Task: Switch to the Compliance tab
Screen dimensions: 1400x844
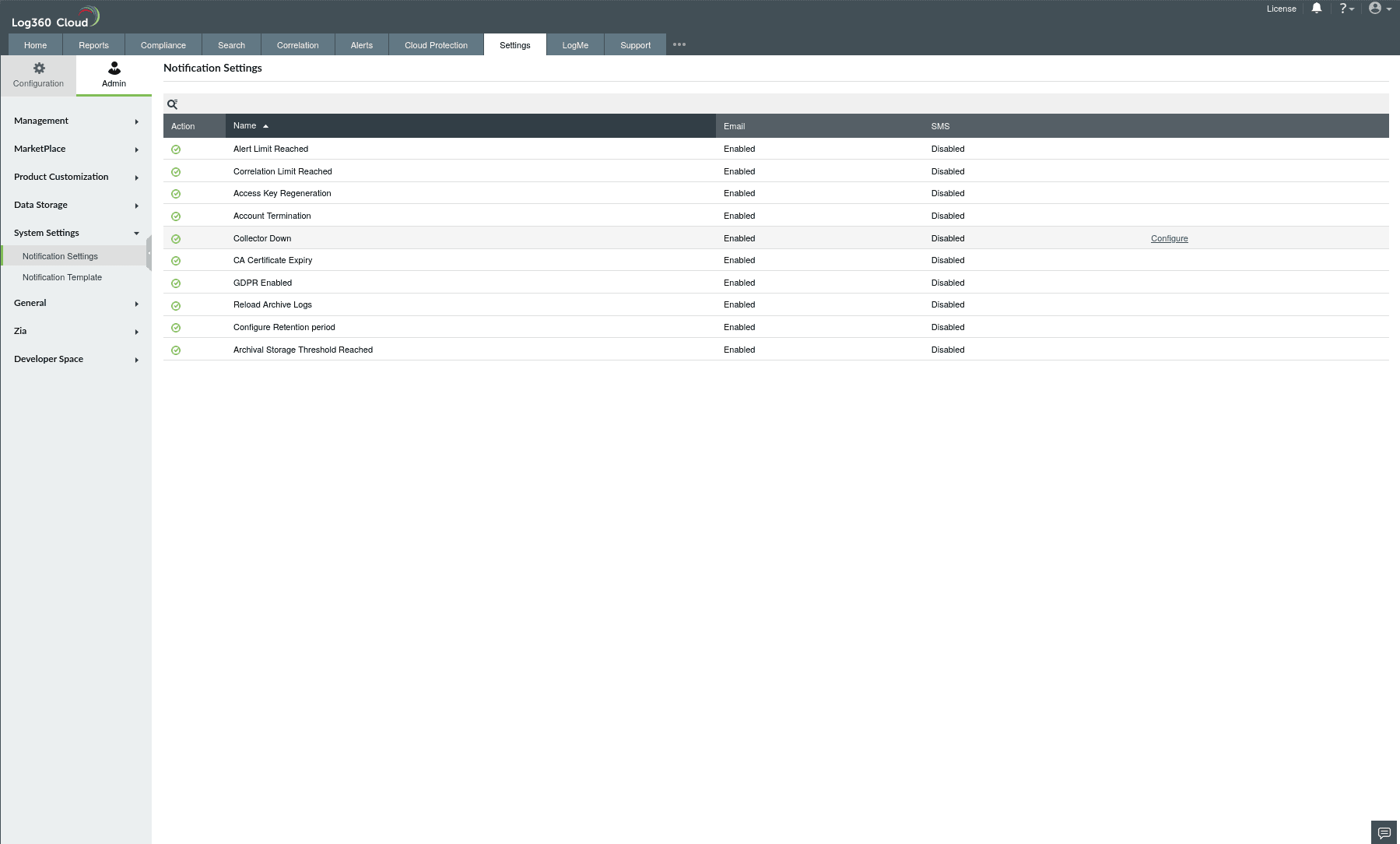Action: [x=163, y=45]
